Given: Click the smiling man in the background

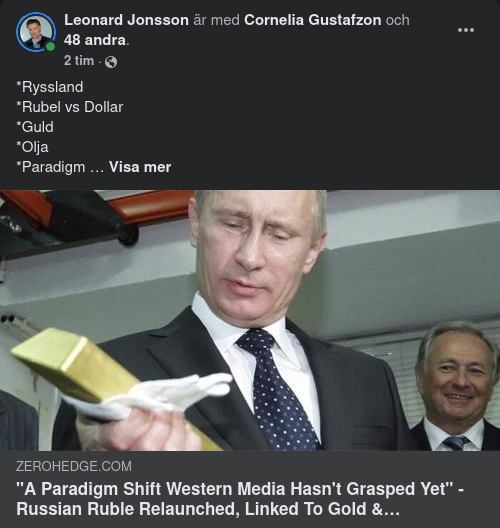Looking at the screenshot, I should pyautogui.click(x=458, y=387).
